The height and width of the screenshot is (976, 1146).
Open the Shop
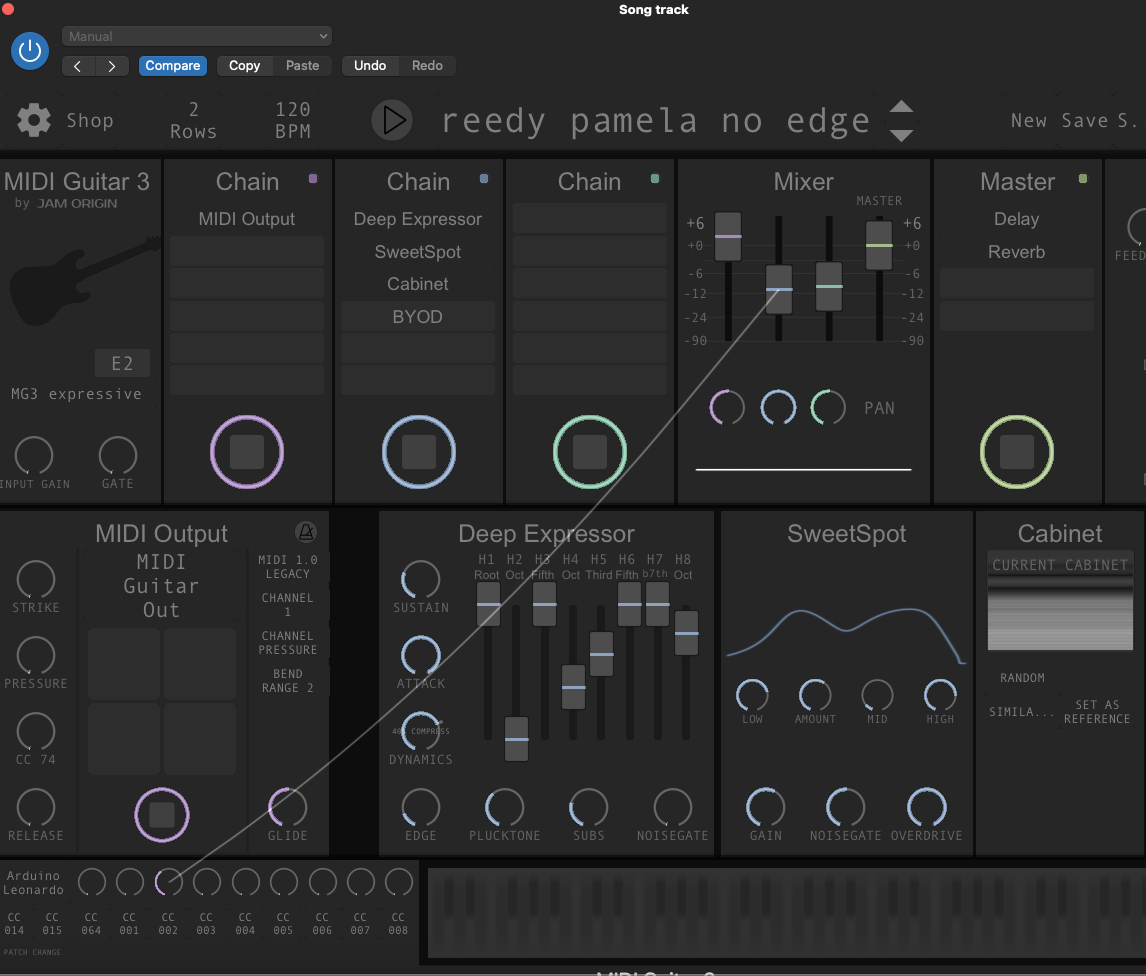[x=90, y=121]
